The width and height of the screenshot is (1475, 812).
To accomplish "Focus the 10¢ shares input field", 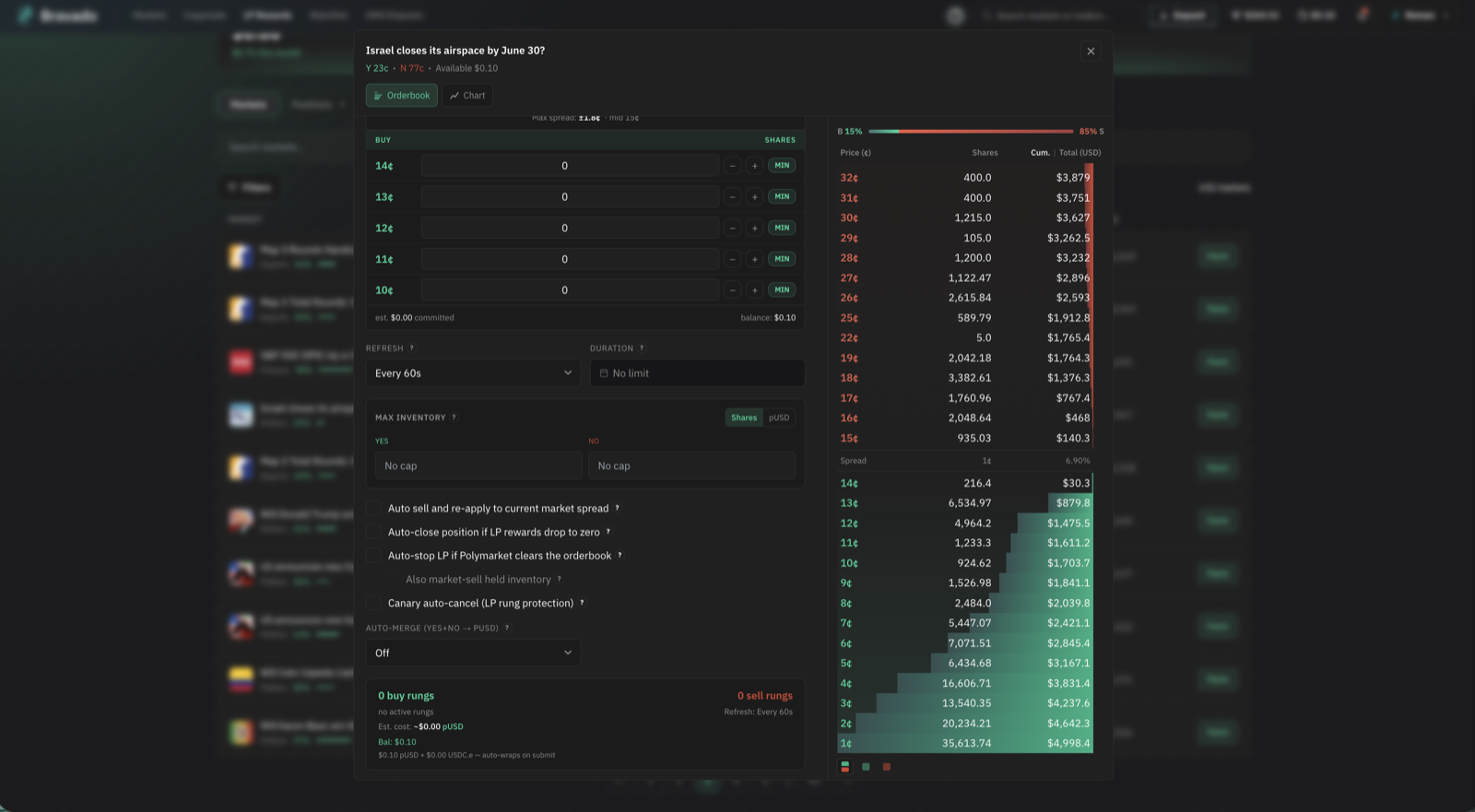I will [570, 290].
